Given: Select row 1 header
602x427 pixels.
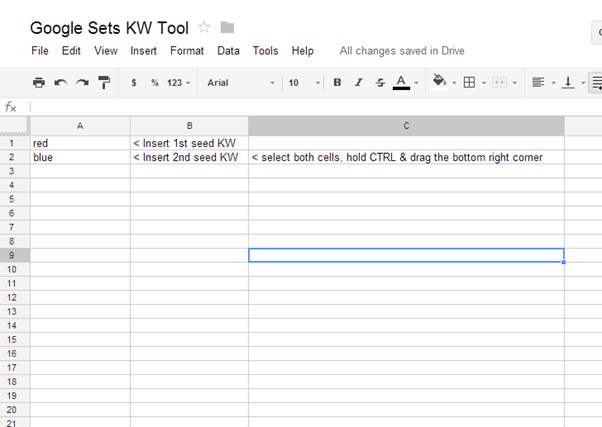Looking at the screenshot, I should pyautogui.click(x=15, y=143).
